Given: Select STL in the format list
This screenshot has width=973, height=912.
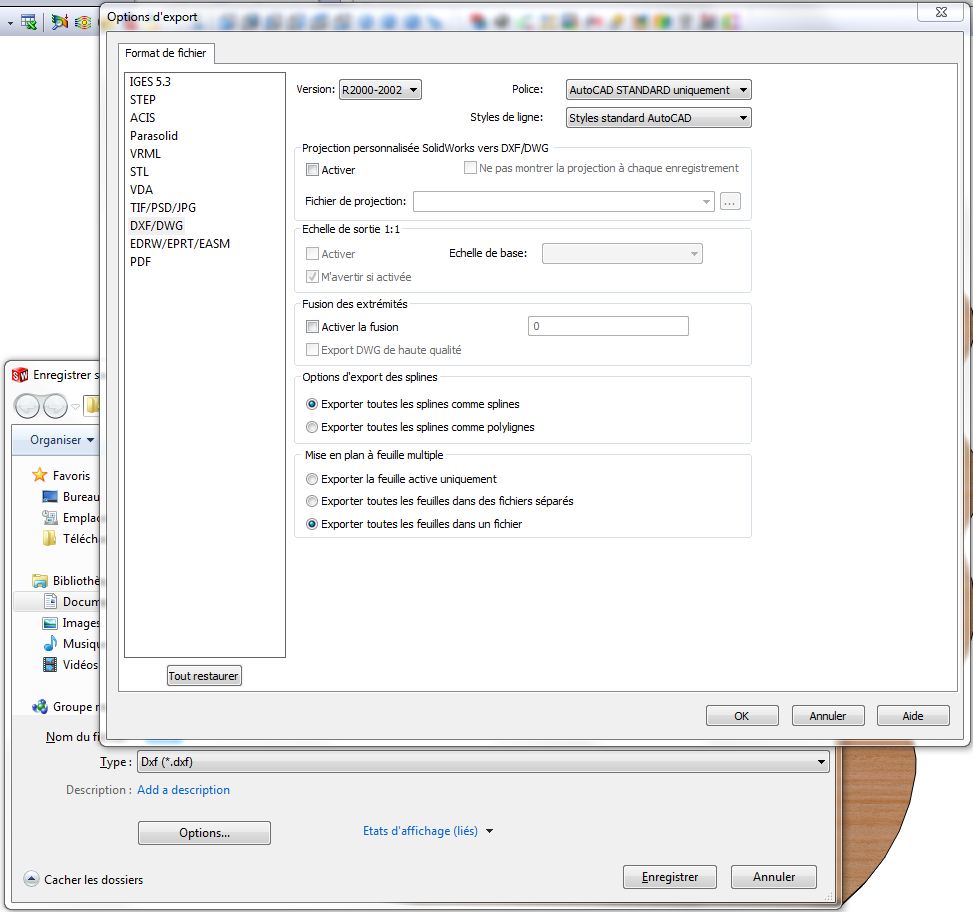Looking at the screenshot, I should [139, 172].
